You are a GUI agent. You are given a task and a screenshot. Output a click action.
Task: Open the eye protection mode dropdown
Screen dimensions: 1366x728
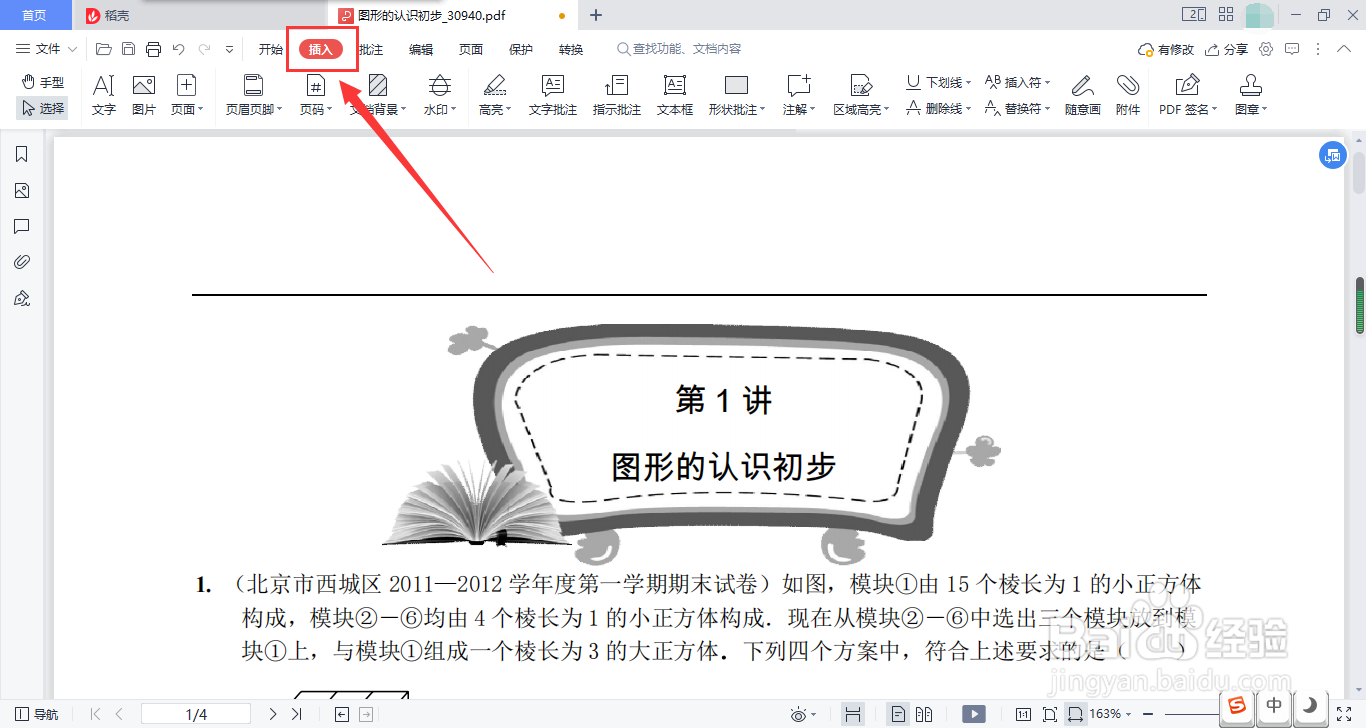[x=803, y=714]
